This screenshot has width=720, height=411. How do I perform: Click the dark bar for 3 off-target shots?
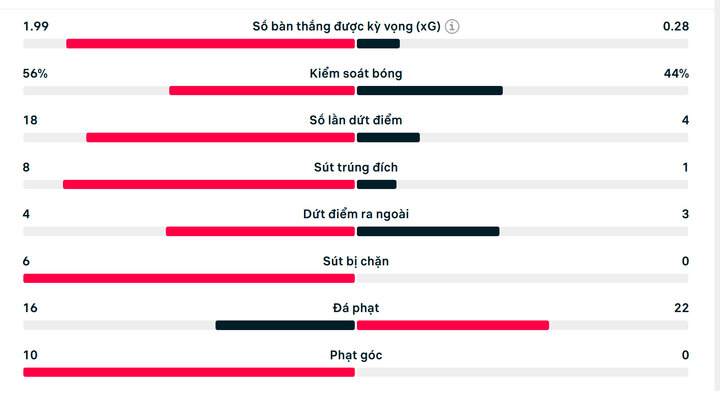pyautogui.click(x=428, y=231)
